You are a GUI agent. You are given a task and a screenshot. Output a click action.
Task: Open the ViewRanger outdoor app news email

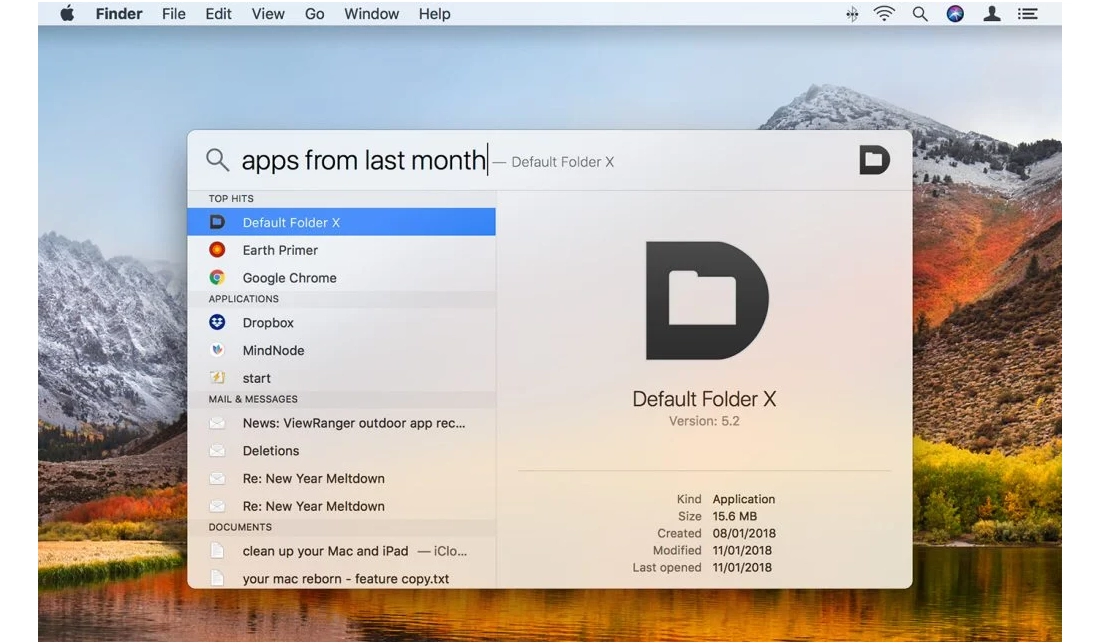click(353, 423)
